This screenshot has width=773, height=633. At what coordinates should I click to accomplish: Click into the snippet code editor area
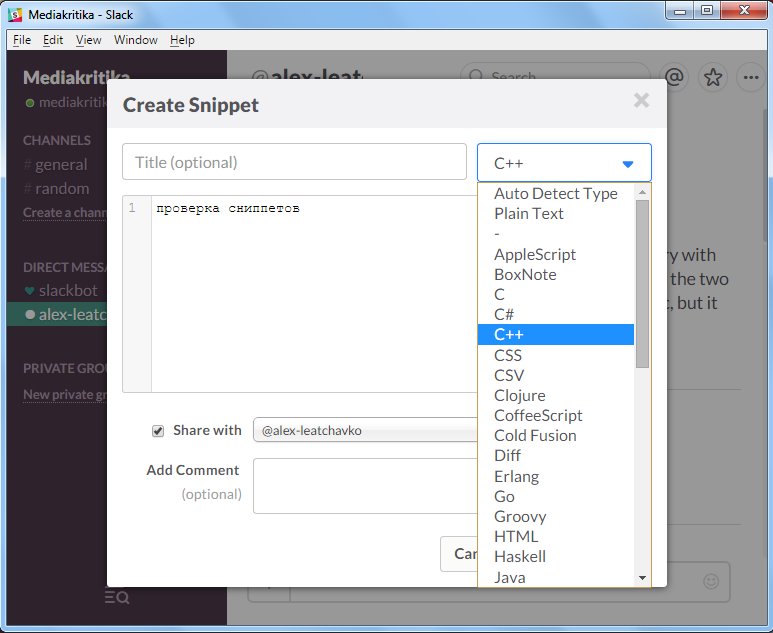(314, 294)
